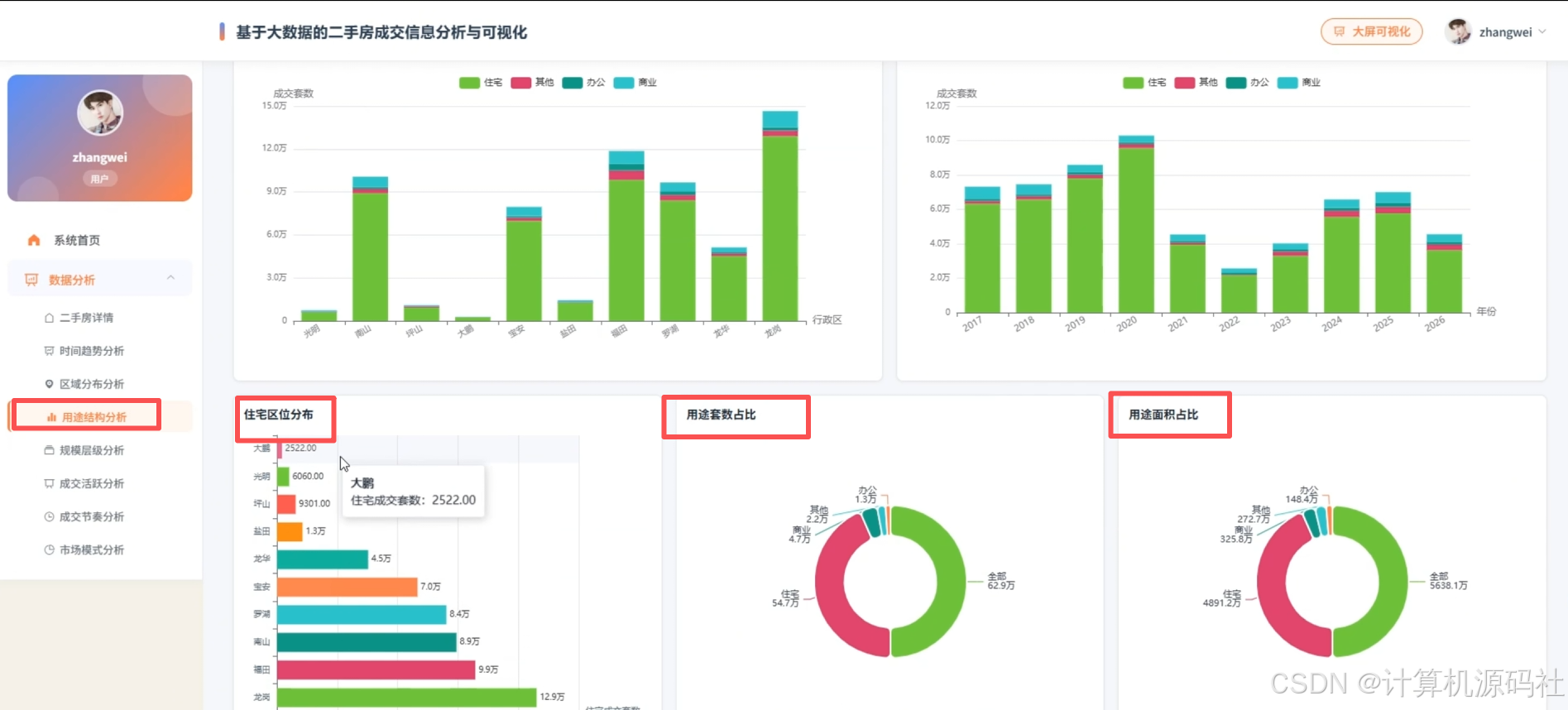Toggle 办公 legend in the 行政区 chart
Image resolution: width=1568 pixels, height=710 pixels.
click(584, 83)
